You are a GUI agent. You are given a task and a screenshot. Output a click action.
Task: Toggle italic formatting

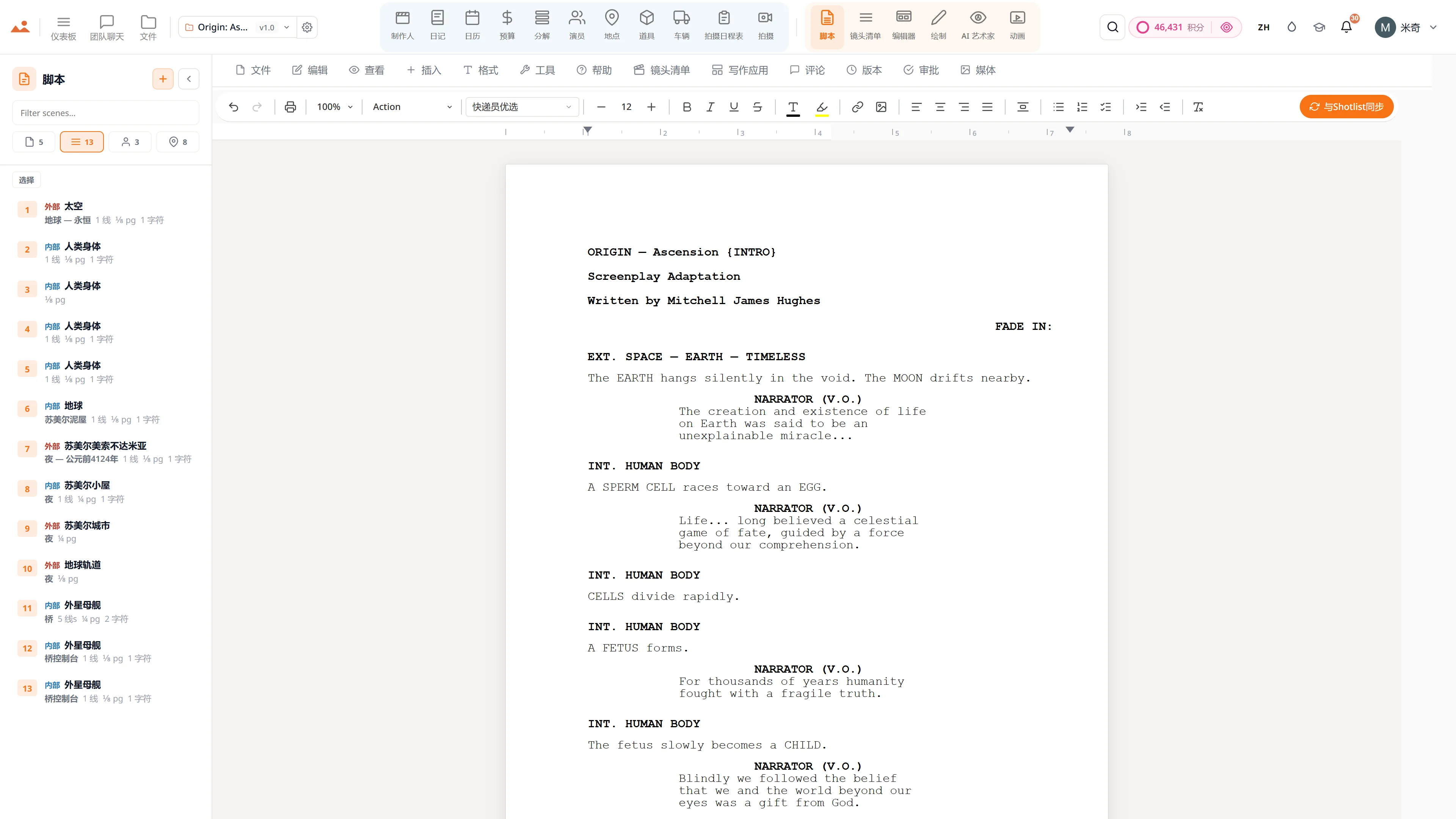(x=711, y=107)
